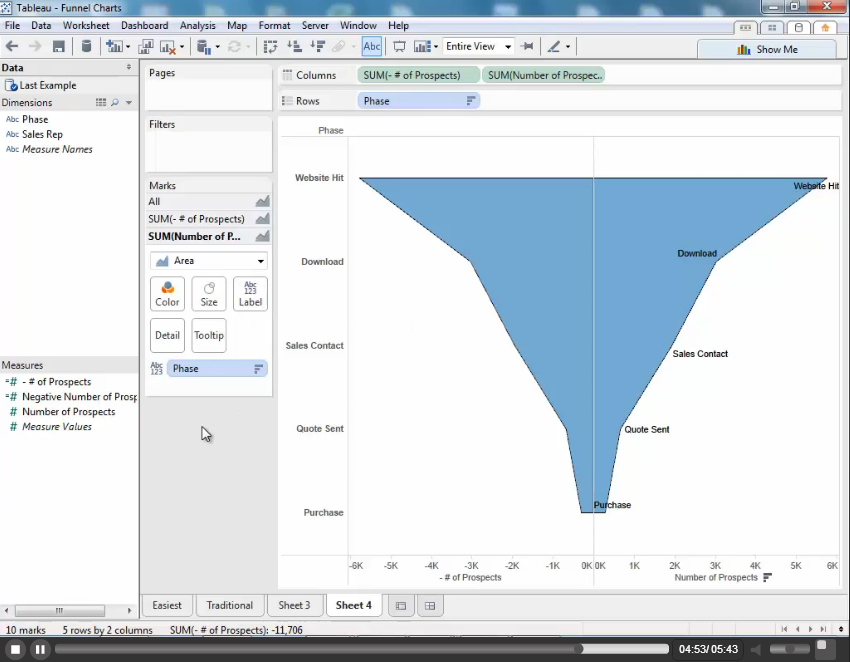This screenshot has height=662, width=850.
Task: Toggle mark labels with the Abc button
Action: pos(372,47)
